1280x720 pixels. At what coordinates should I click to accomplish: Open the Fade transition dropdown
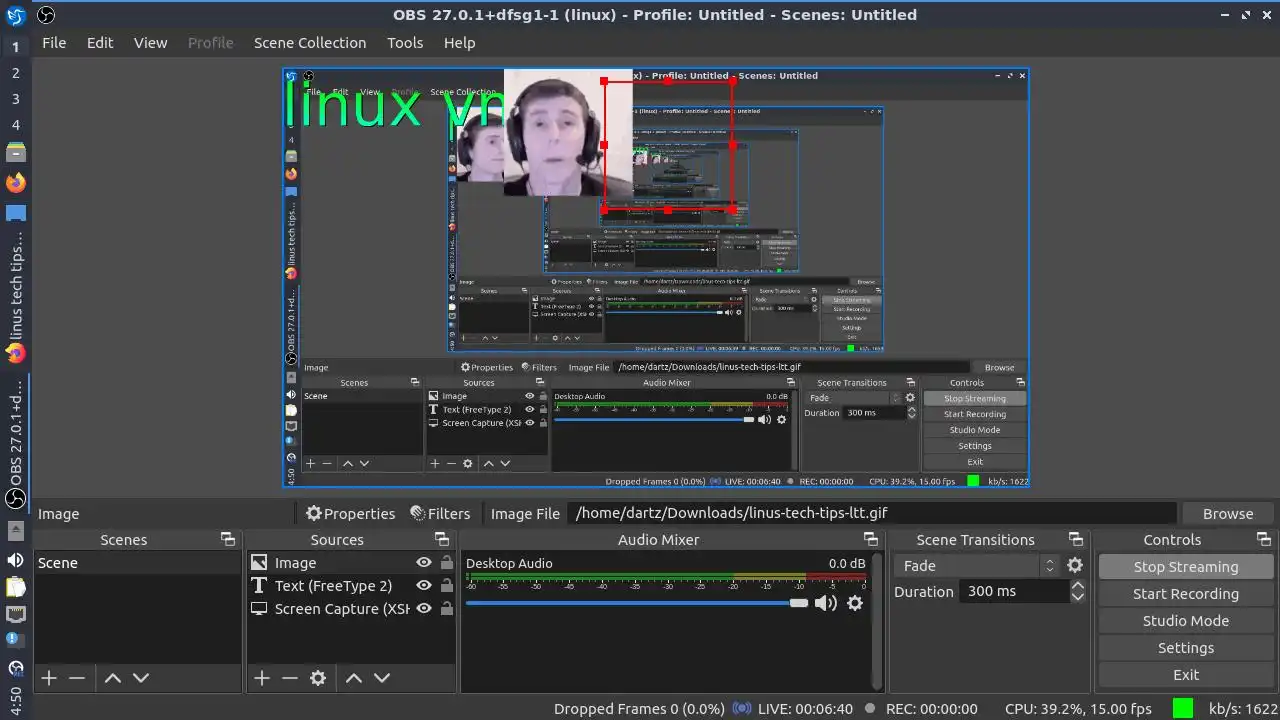click(976, 565)
